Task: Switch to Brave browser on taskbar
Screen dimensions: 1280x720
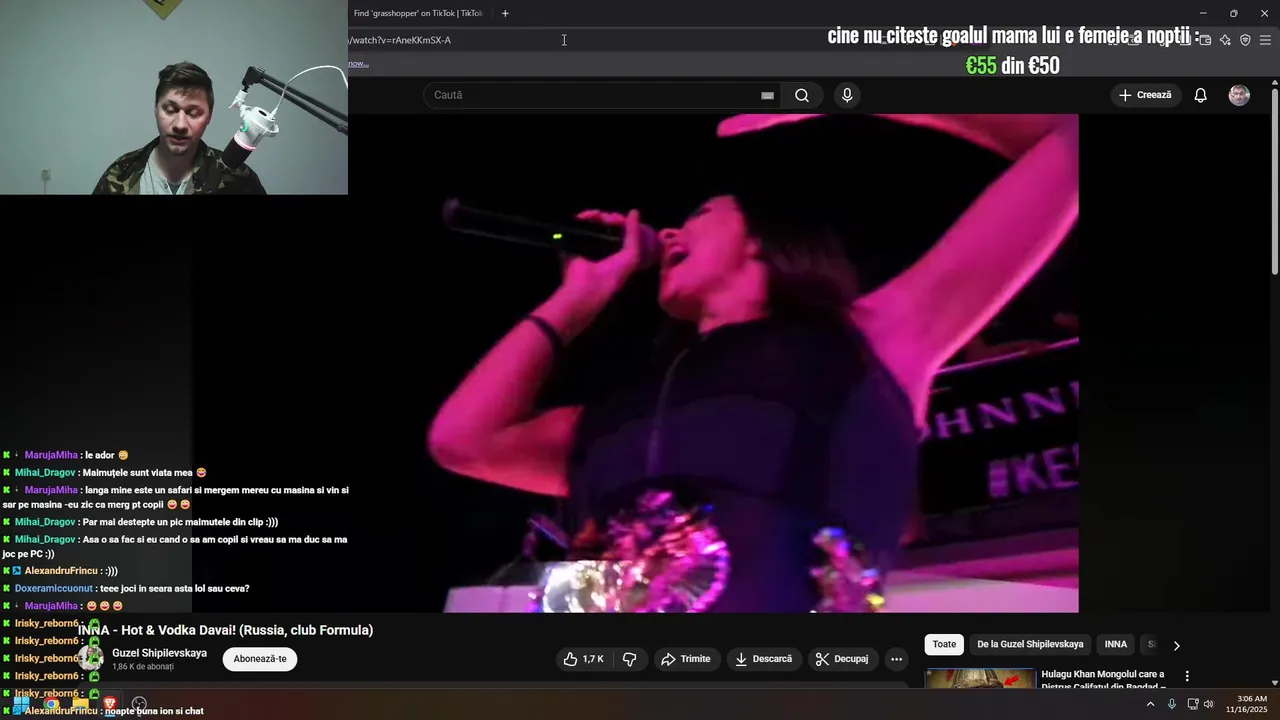Action: 110,704
